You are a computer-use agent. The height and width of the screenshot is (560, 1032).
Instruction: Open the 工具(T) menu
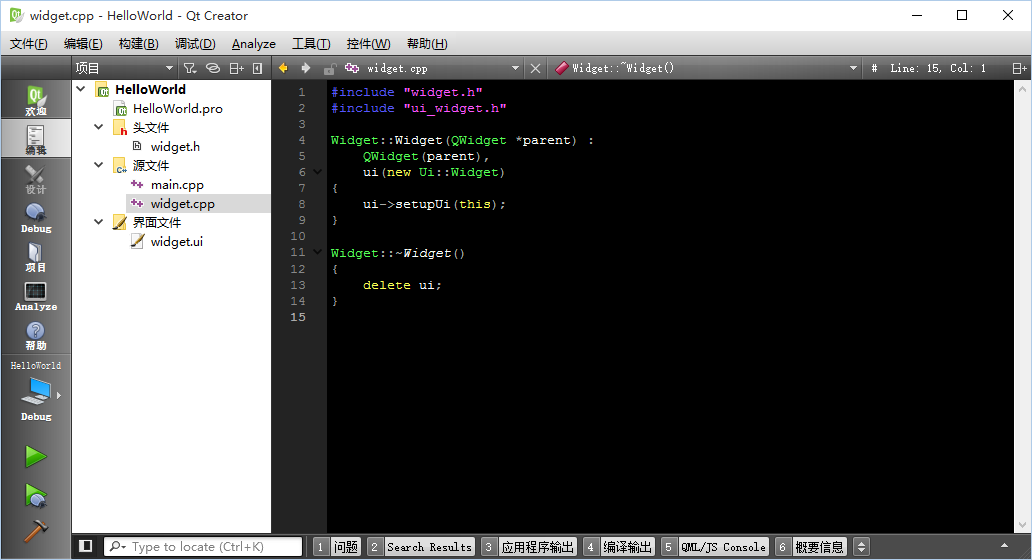pos(311,43)
